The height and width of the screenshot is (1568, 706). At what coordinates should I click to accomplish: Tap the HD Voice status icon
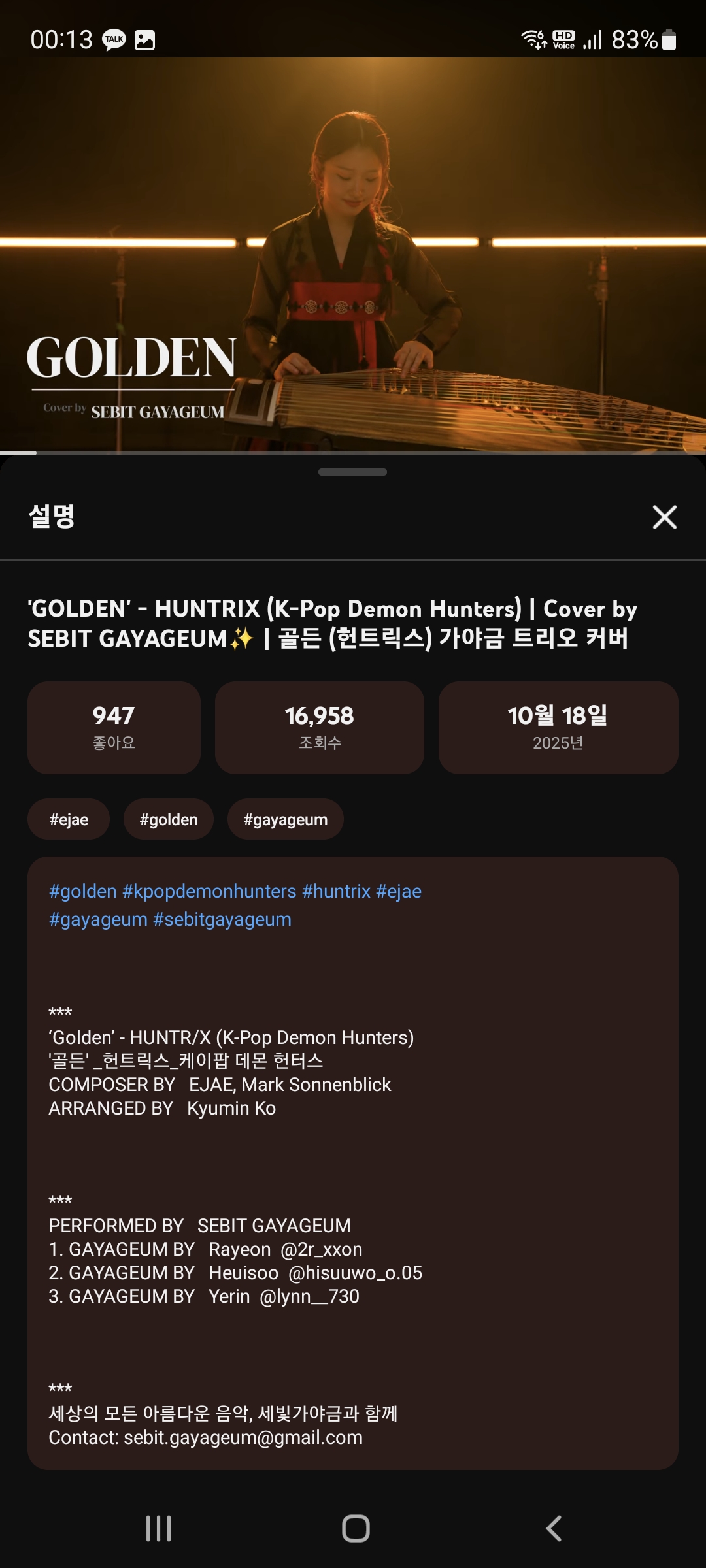tap(563, 39)
